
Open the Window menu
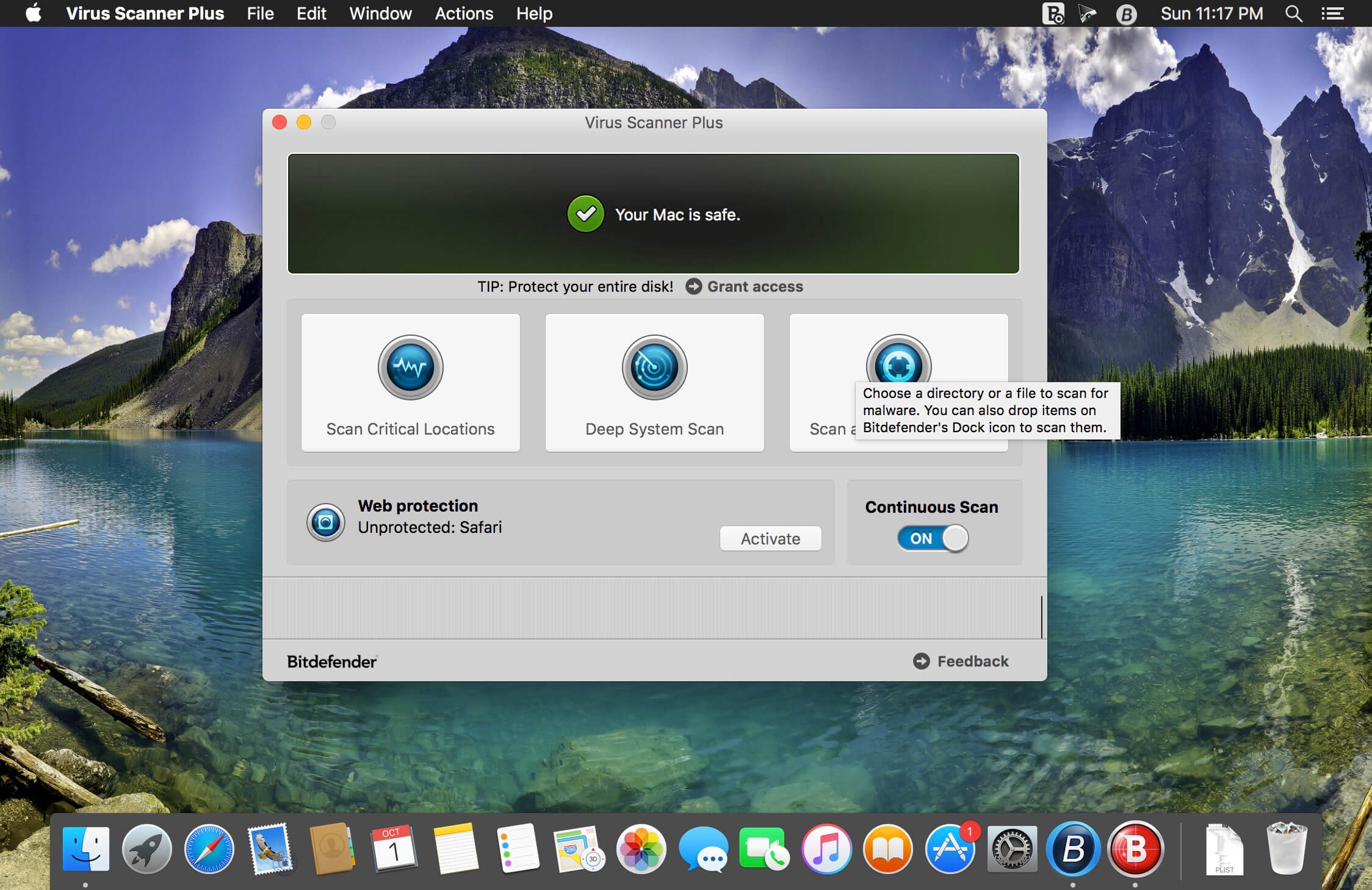tap(380, 13)
